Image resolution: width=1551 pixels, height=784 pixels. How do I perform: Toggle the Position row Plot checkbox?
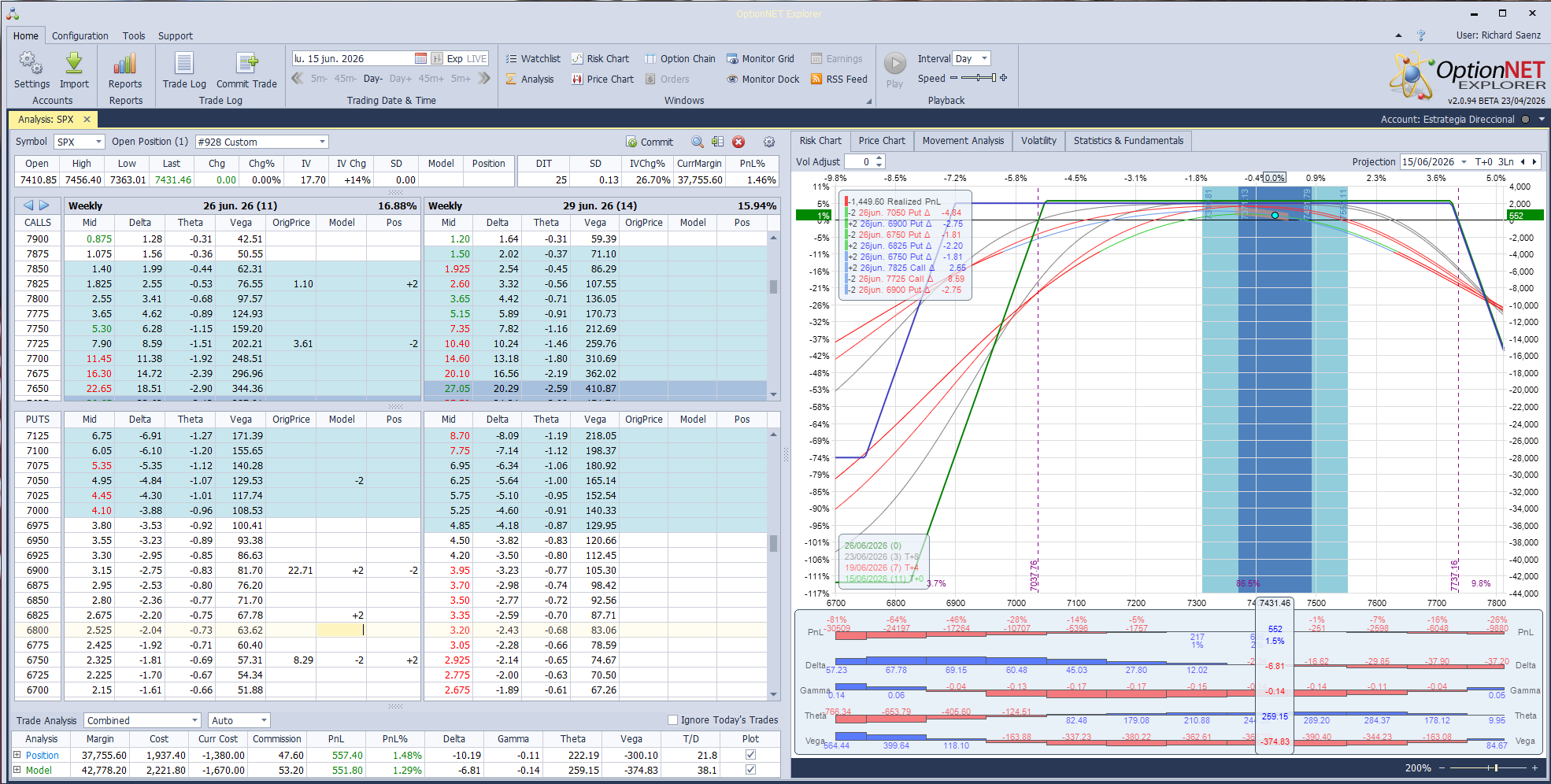click(750, 754)
